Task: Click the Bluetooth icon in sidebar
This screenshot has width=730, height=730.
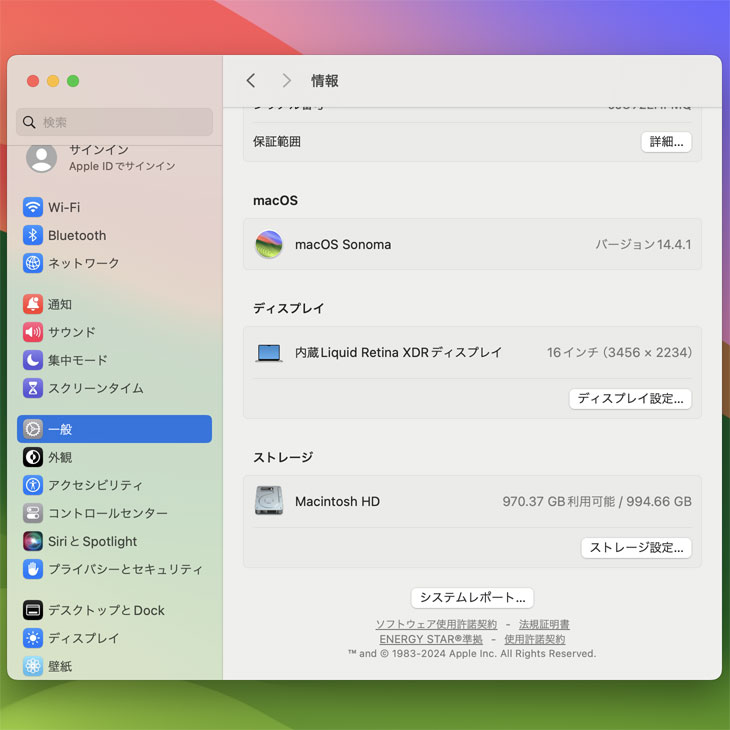Action: click(x=33, y=235)
